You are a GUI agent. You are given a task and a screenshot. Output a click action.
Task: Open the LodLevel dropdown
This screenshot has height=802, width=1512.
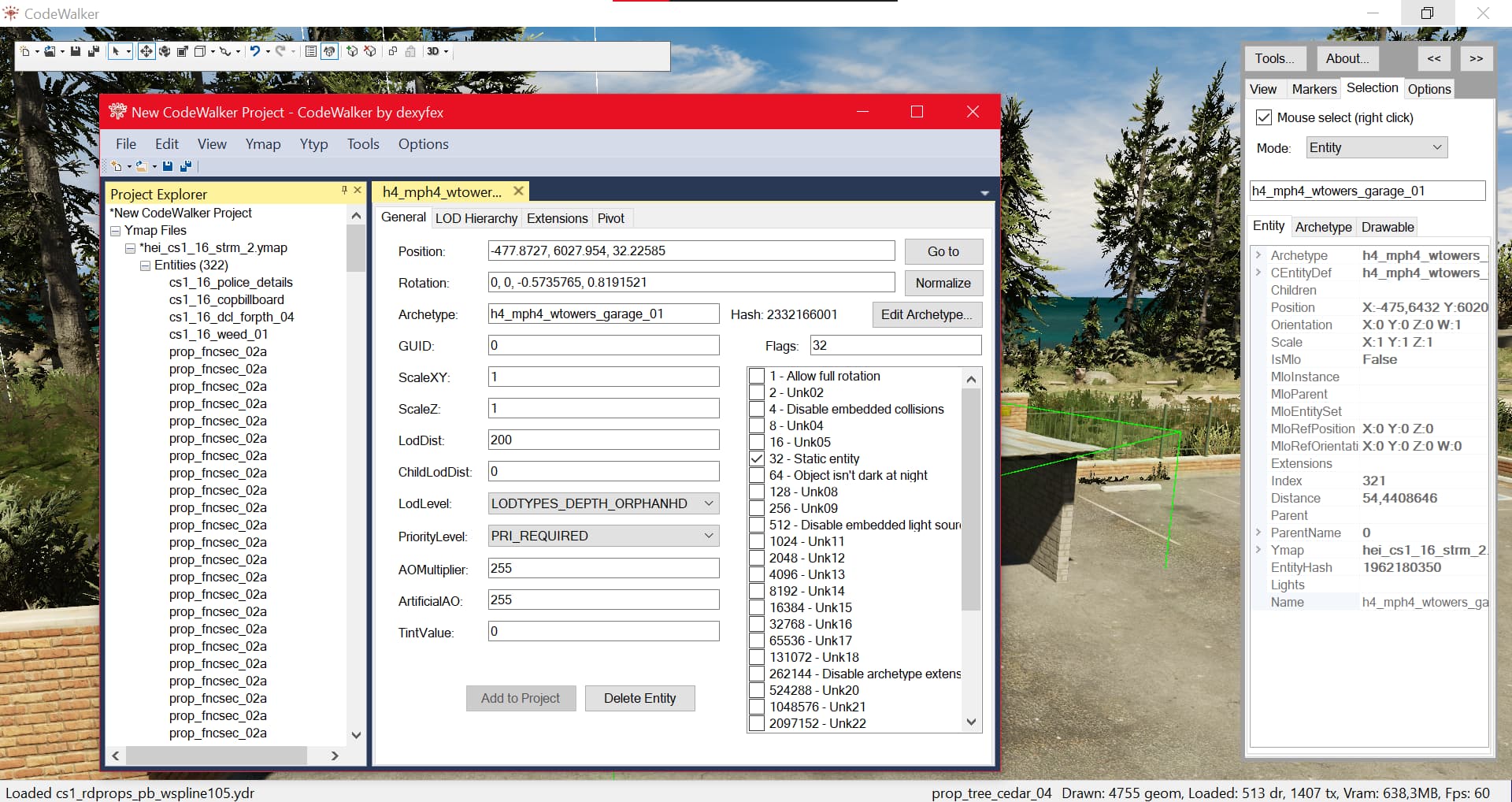[x=709, y=503]
